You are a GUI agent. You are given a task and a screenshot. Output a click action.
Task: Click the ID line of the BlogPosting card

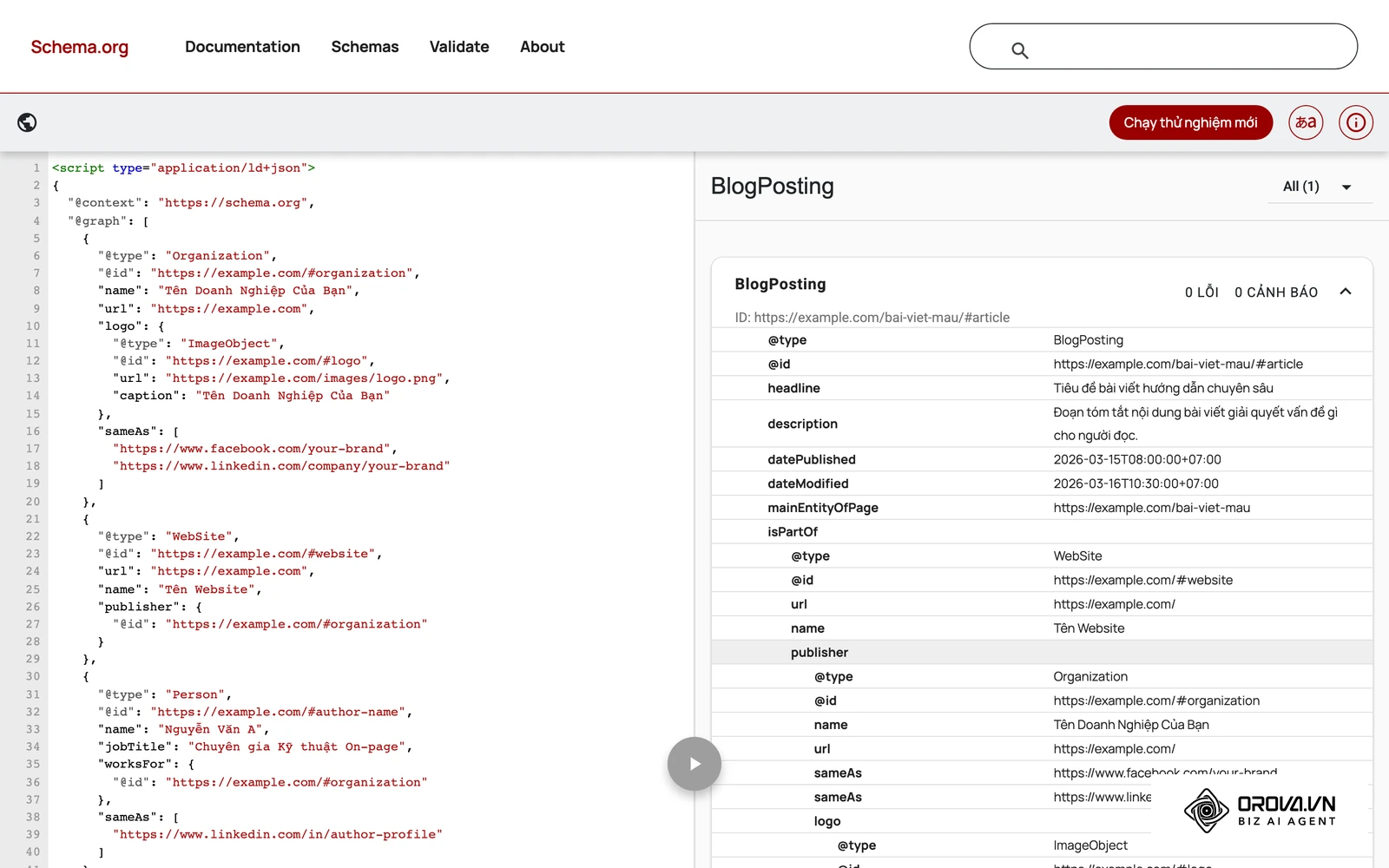point(872,318)
